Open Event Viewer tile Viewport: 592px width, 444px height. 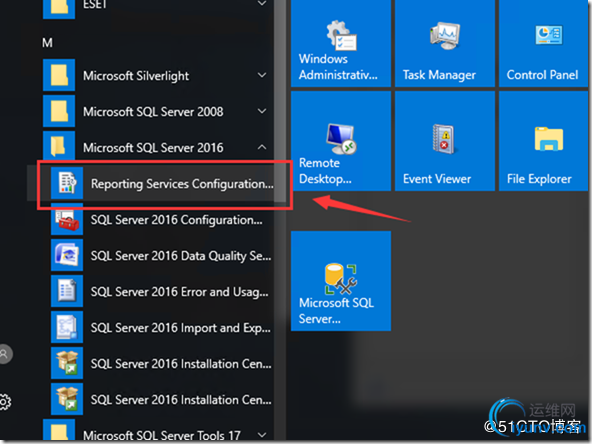click(x=445, y=141)
